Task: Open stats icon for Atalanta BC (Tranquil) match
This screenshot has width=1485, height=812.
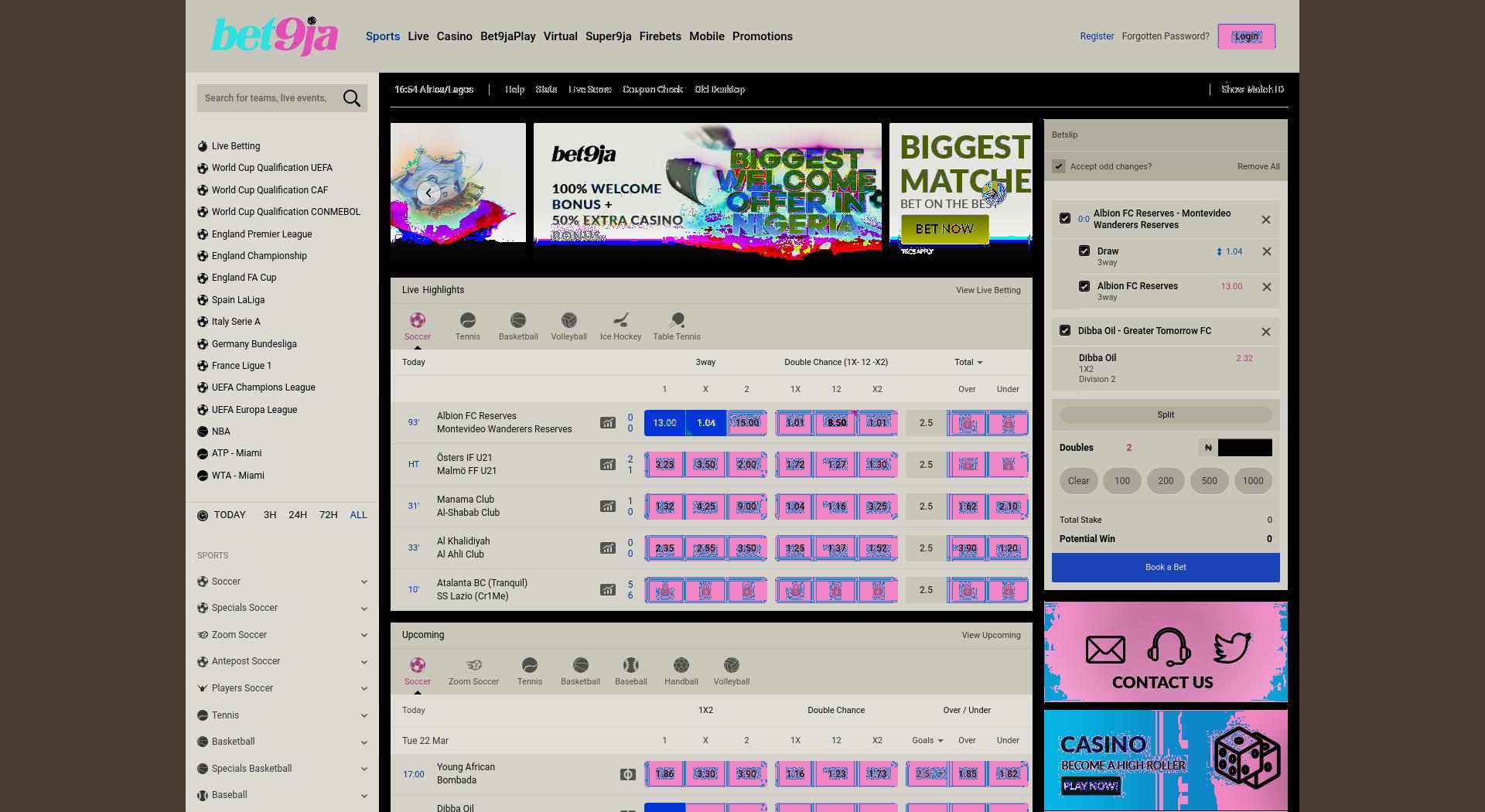Action: (608, 590)
